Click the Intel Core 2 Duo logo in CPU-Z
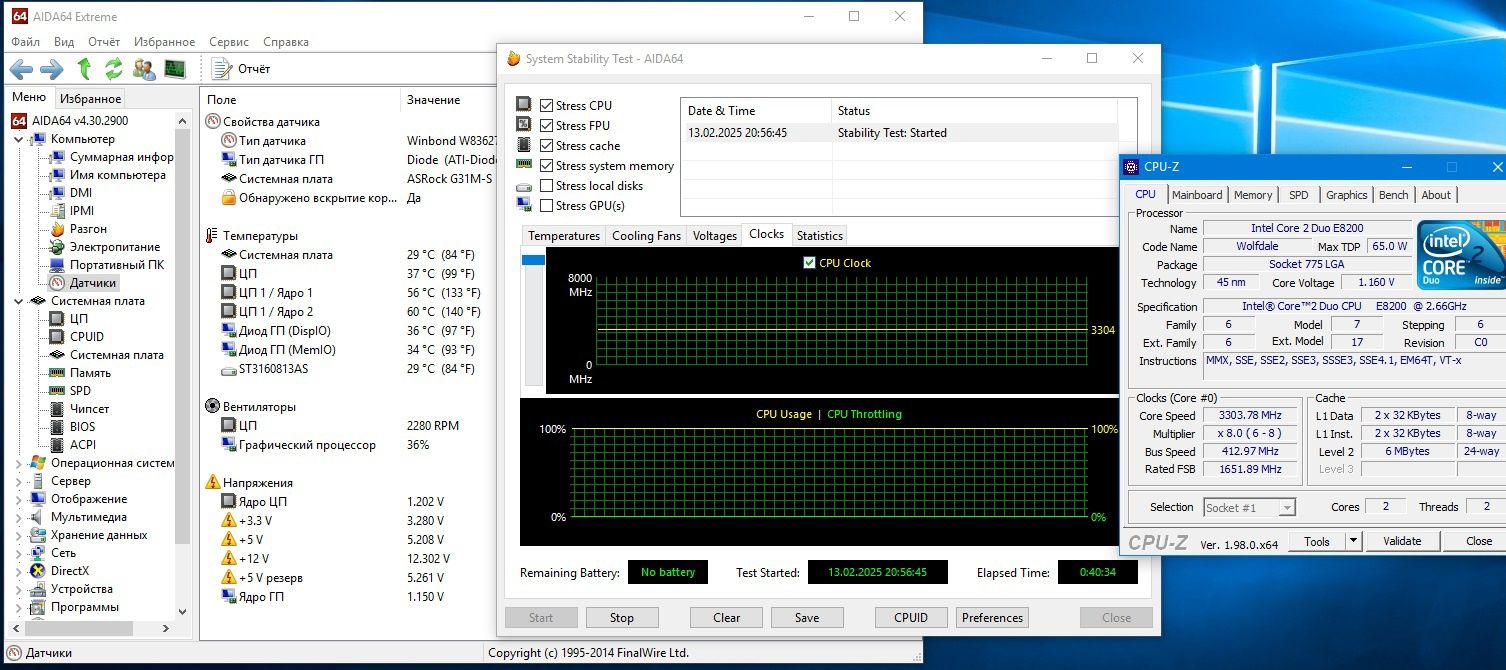The width and height of the screenshot is (1506, 670). (x=1460, y=253)
